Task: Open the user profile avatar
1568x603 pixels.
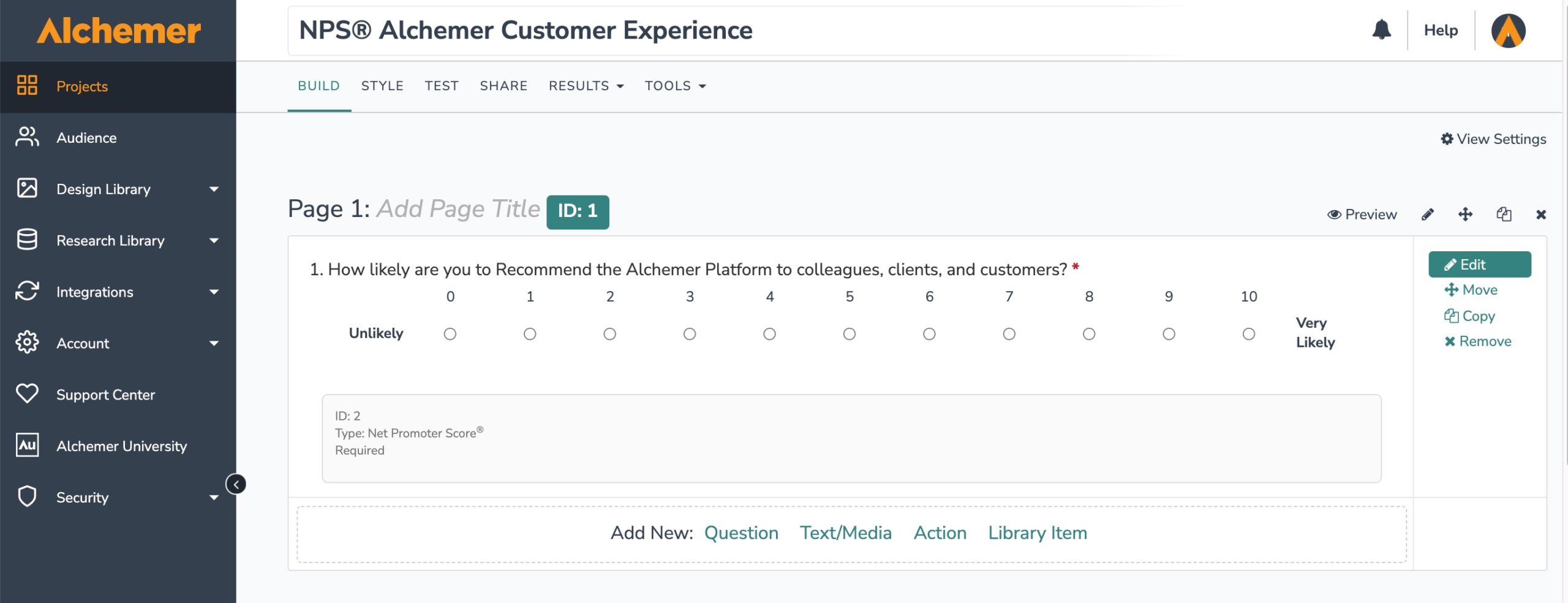Action: point(1507,31)
